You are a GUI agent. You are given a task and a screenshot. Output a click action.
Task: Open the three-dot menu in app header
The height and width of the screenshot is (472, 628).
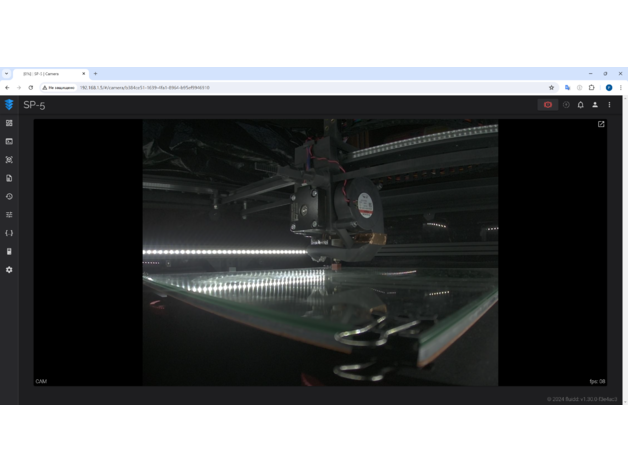(x=609, y=105)
